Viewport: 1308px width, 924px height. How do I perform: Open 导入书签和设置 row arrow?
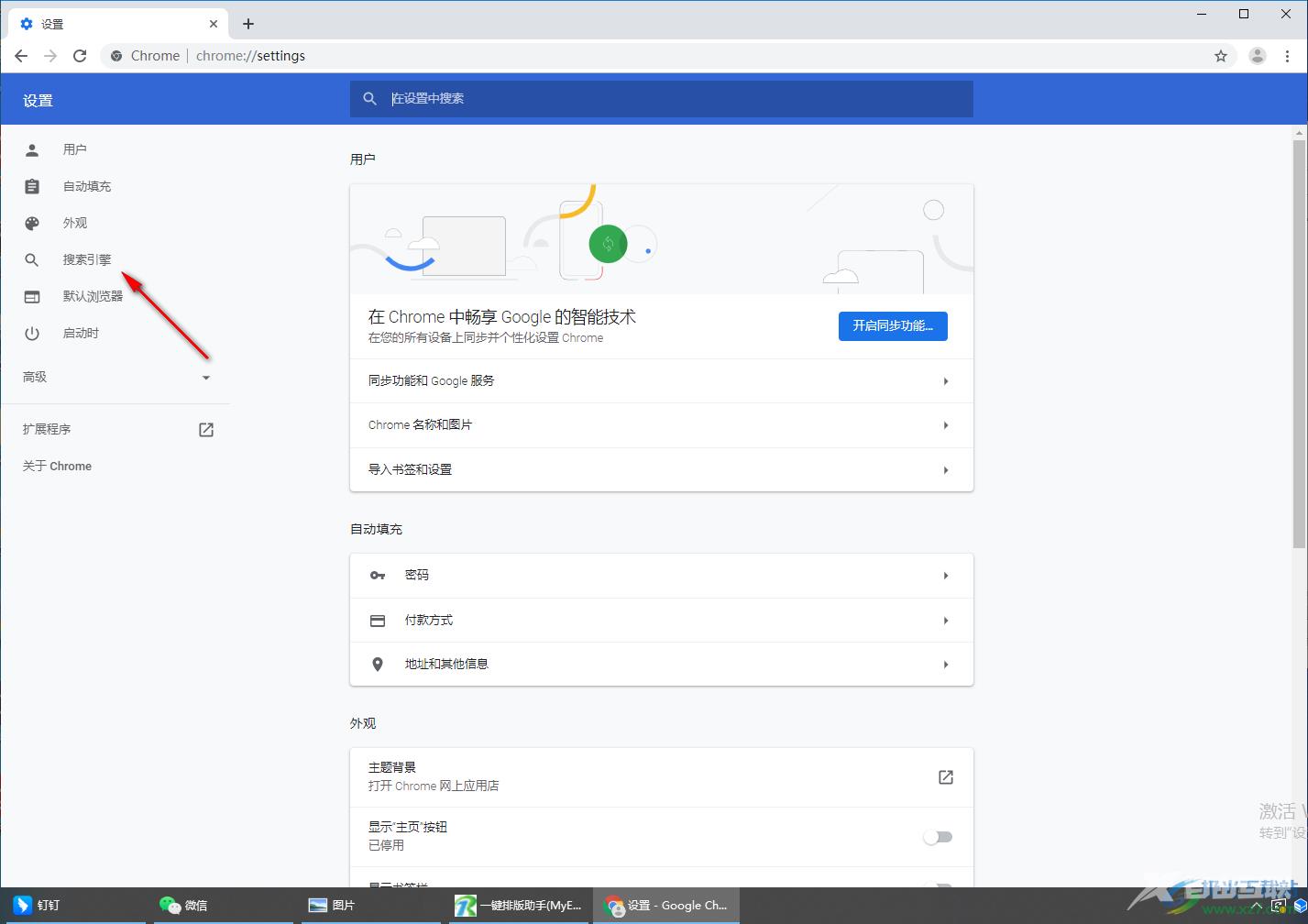click(x=946, y=470)
